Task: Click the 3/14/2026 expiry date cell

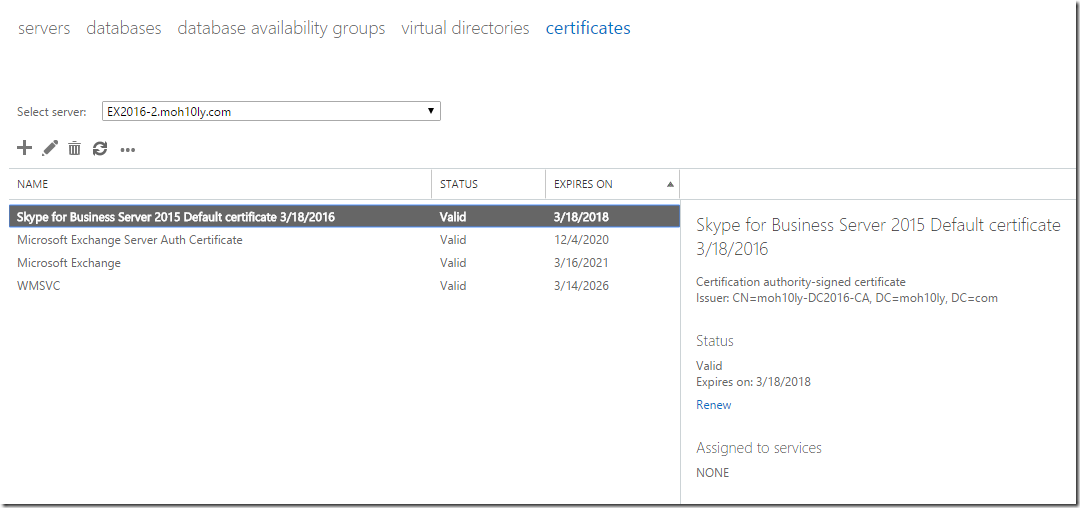Action: click(581, 286)
